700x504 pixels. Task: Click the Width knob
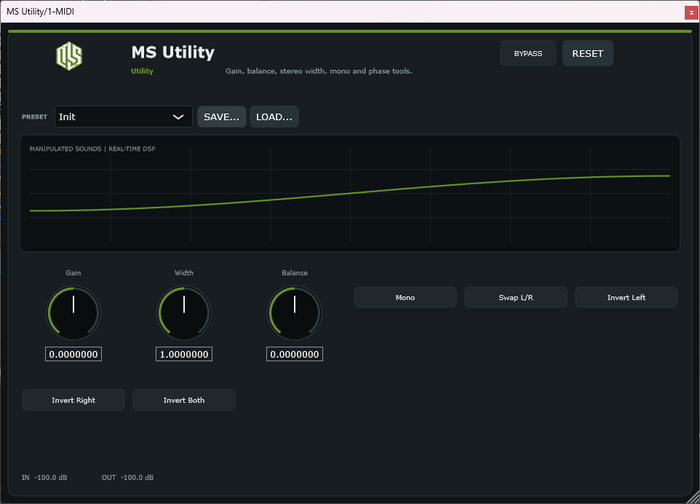pyautogui.click(x=184, y=312)
